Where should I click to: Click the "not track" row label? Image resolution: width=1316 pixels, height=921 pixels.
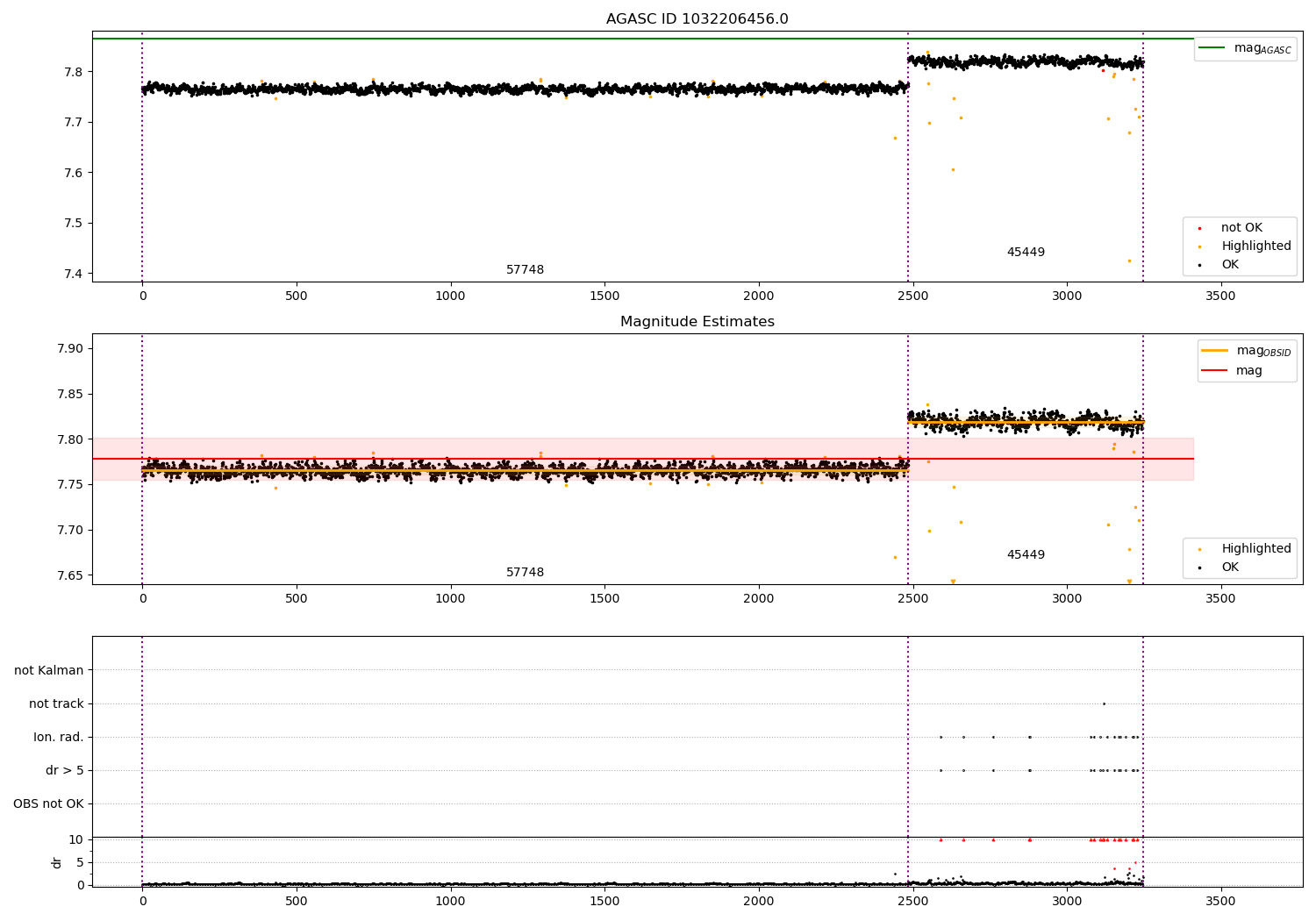tap(56, 703)
